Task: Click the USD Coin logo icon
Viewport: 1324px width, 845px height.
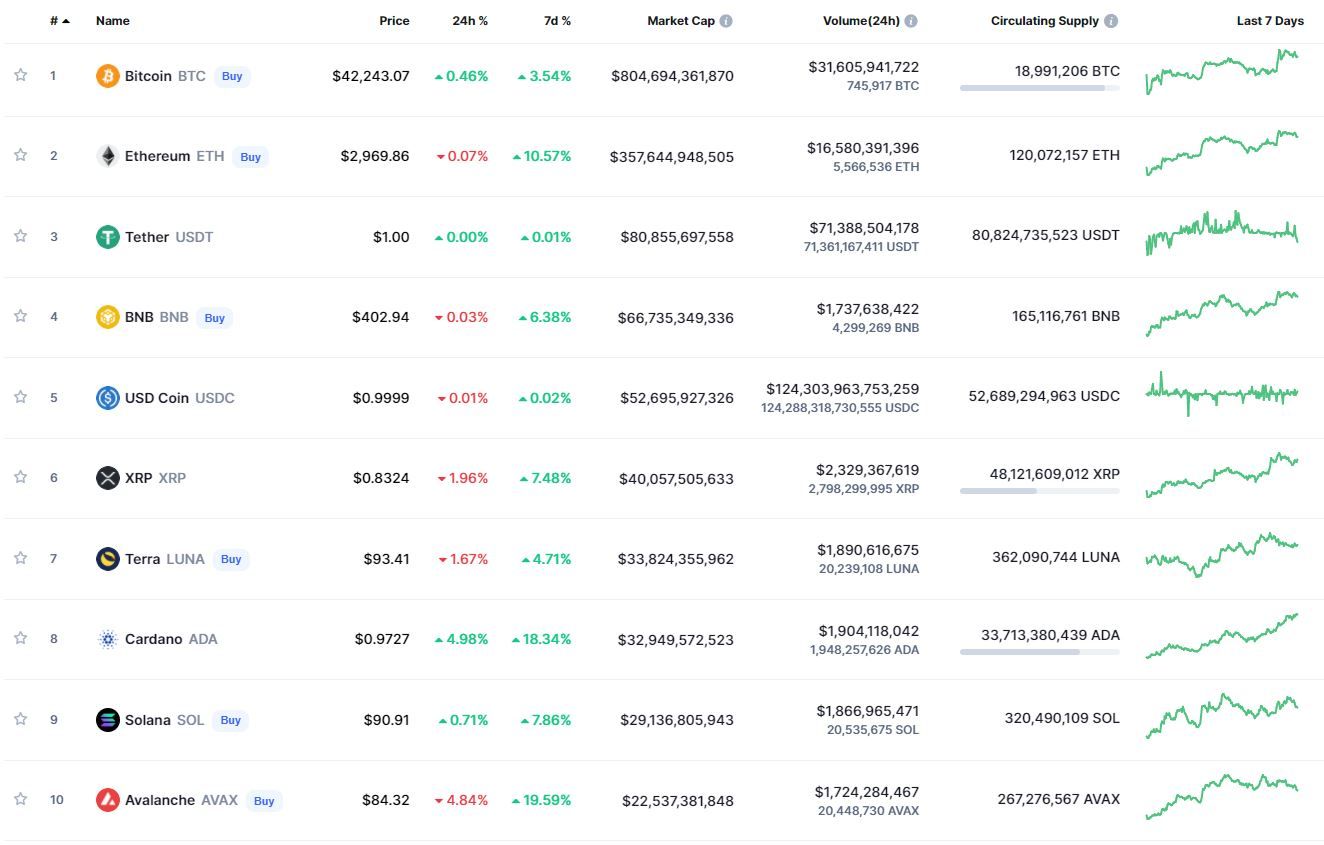Action: coord(107,398)
